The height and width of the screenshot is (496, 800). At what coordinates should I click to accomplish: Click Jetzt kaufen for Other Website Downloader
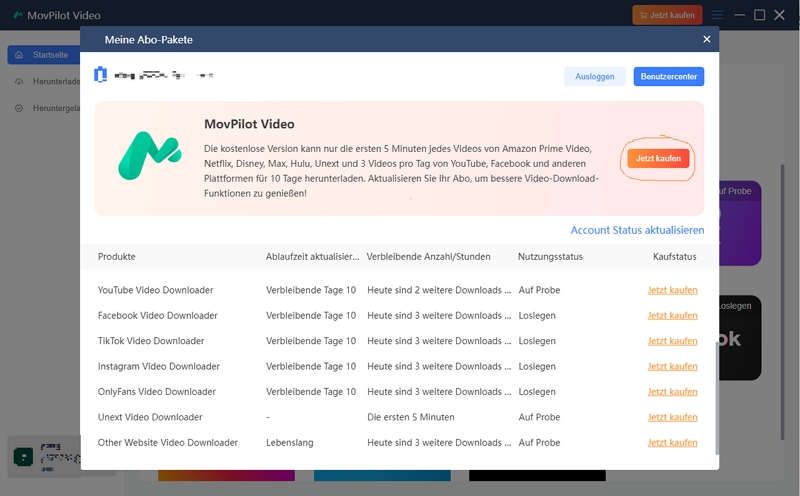(x=672, y=442)
